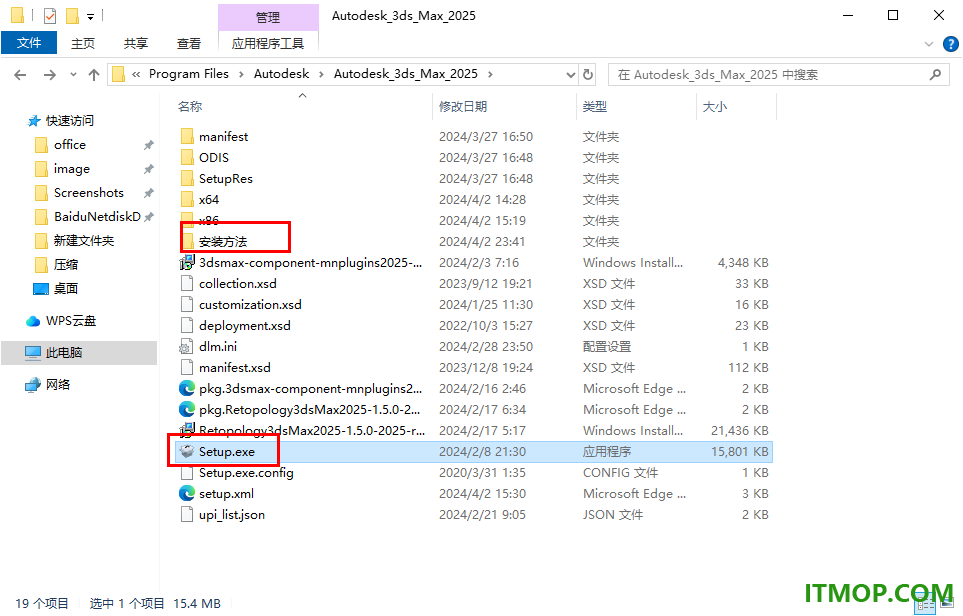Click the WPS云盘 cloud icon
Screen dimensions: 963x616
pyautogui.click(x=33, y=321)
